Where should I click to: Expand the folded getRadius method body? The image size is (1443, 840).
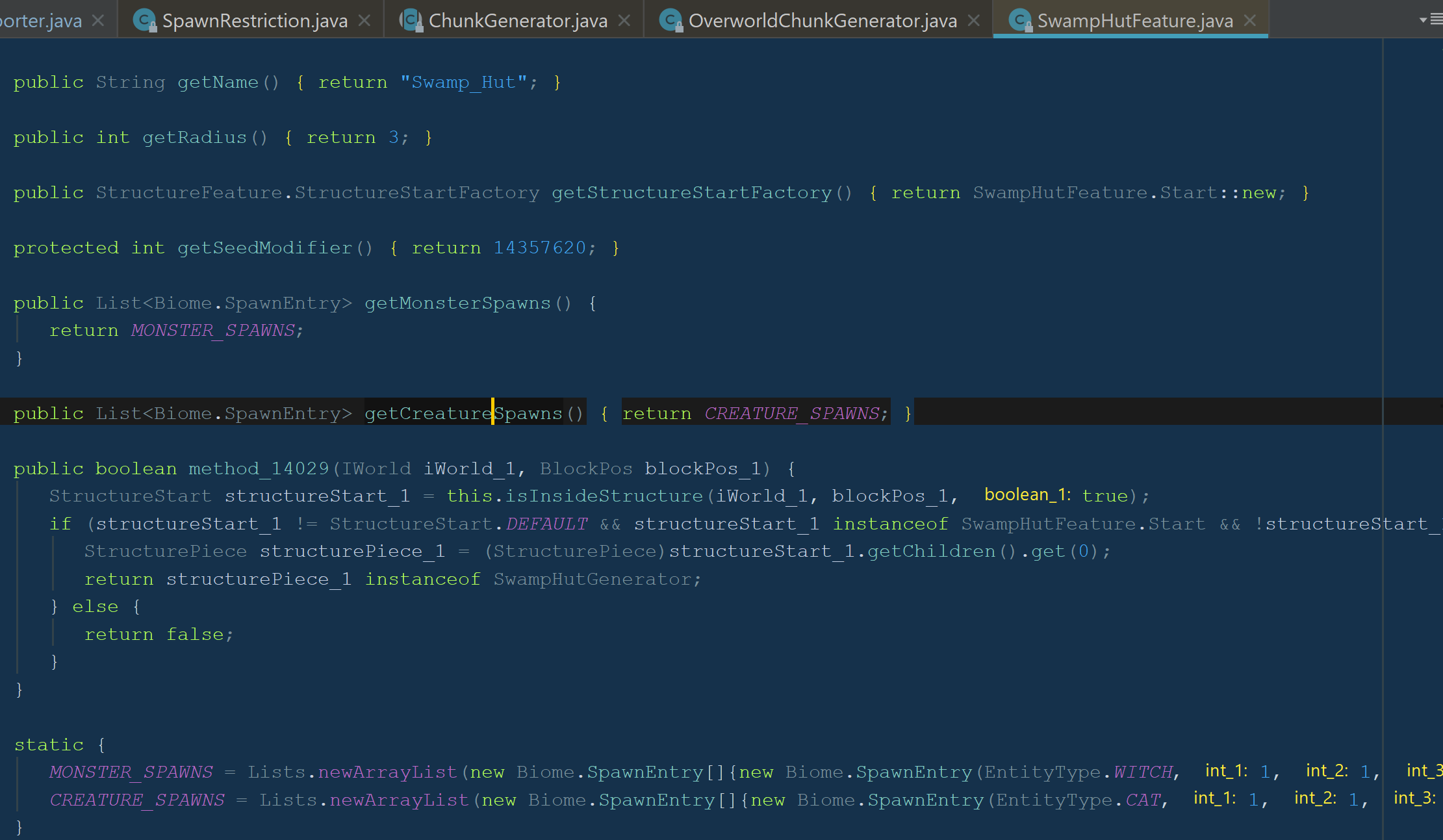tap(288, 138)
